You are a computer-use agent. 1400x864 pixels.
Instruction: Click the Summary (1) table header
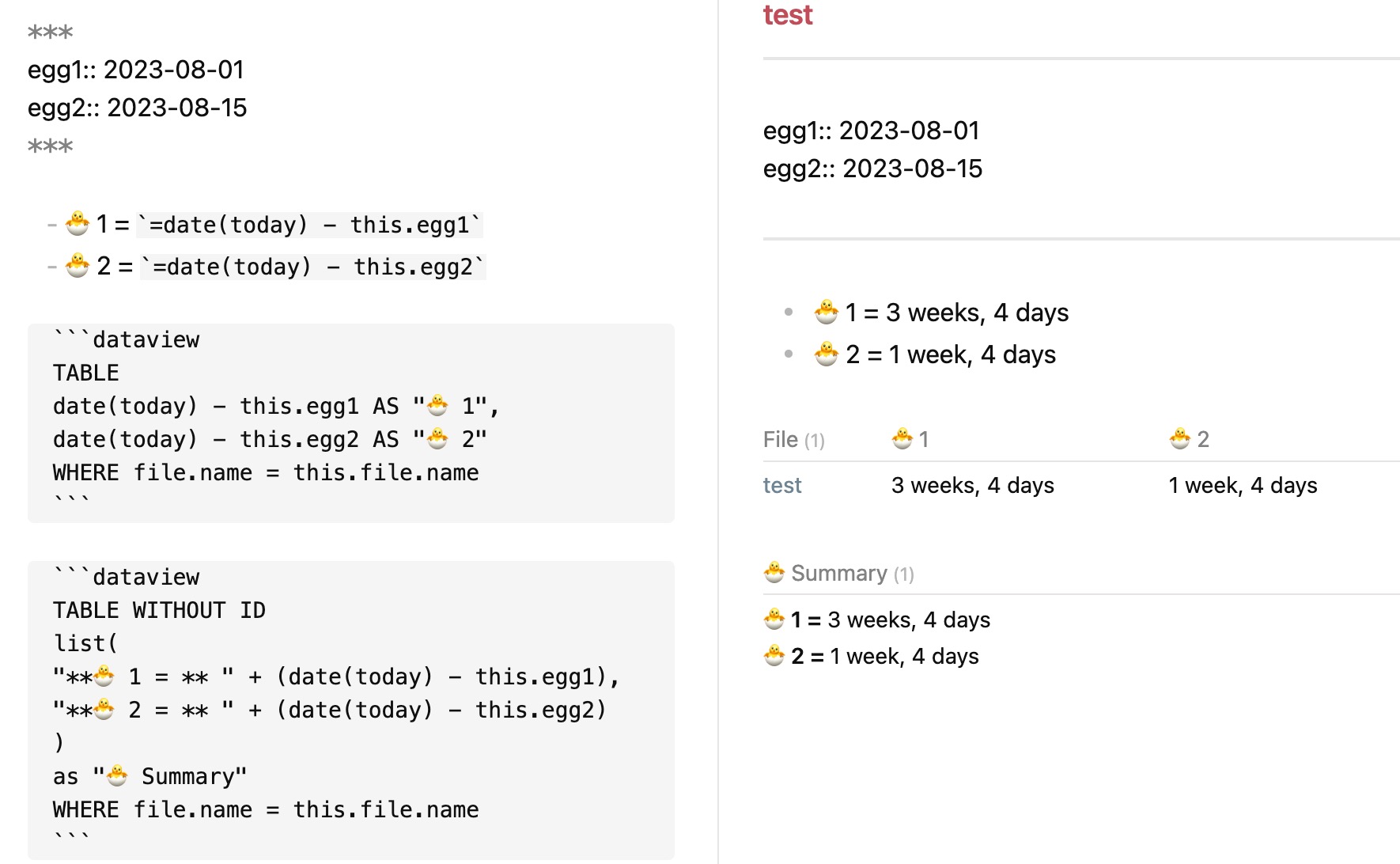[x=851, y=574]
